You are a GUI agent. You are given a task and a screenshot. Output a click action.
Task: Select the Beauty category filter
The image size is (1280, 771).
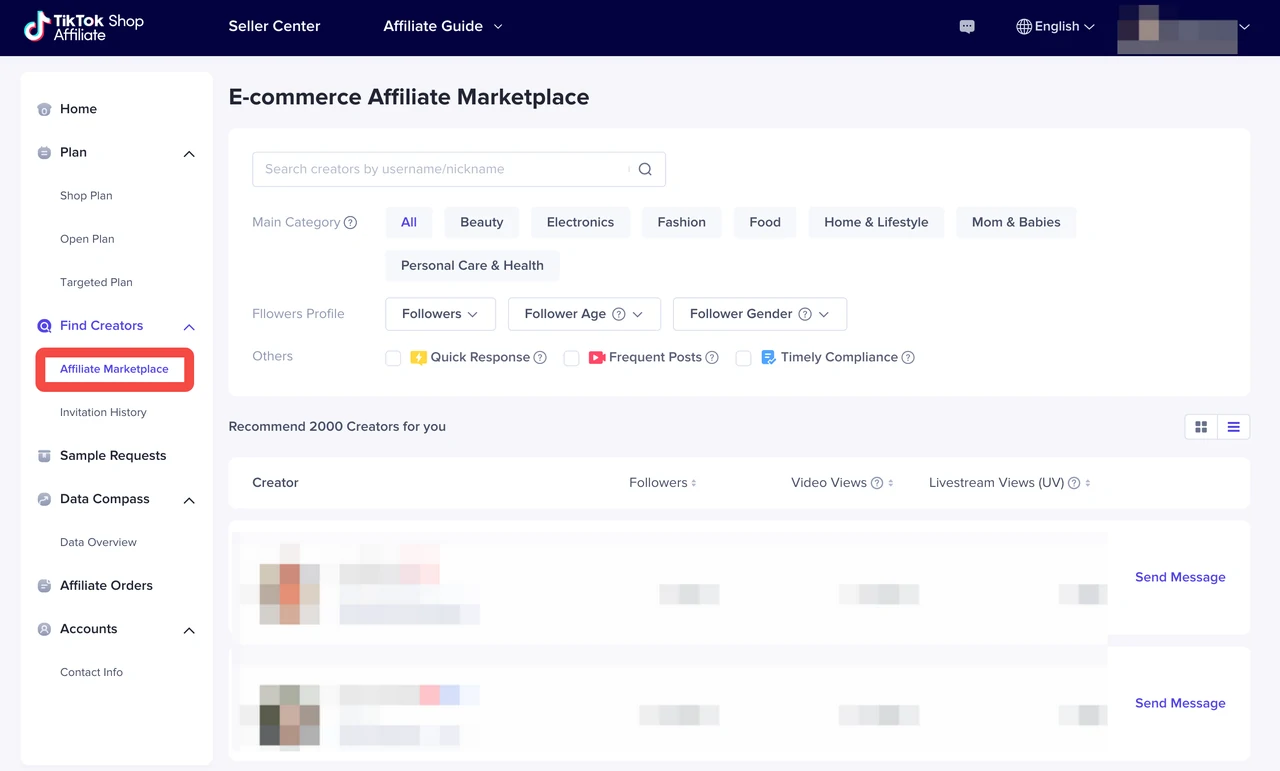point(481,222)
